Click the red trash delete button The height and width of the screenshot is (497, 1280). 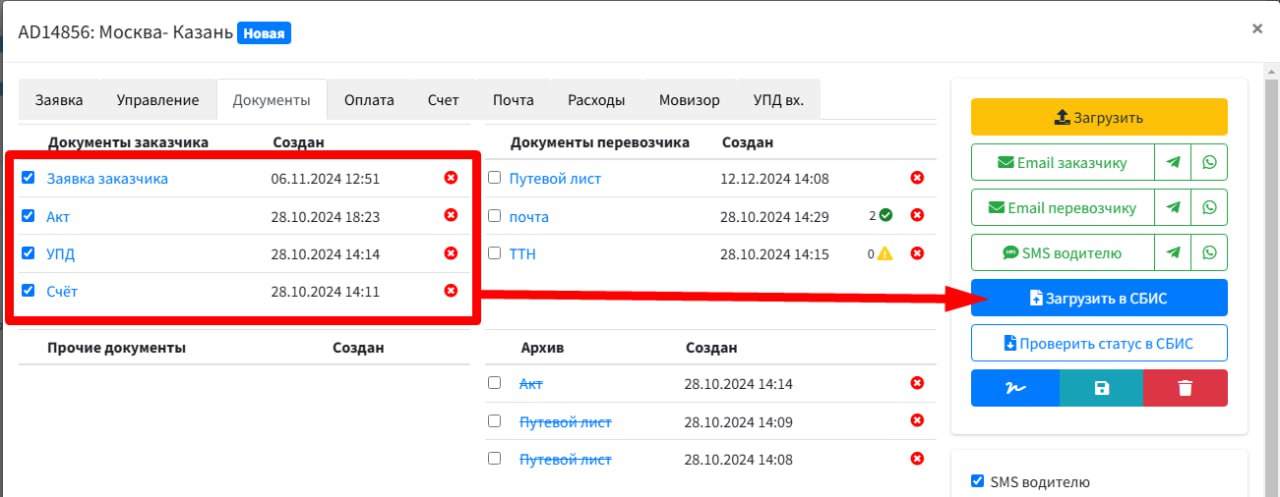(x=1185, y=388)
